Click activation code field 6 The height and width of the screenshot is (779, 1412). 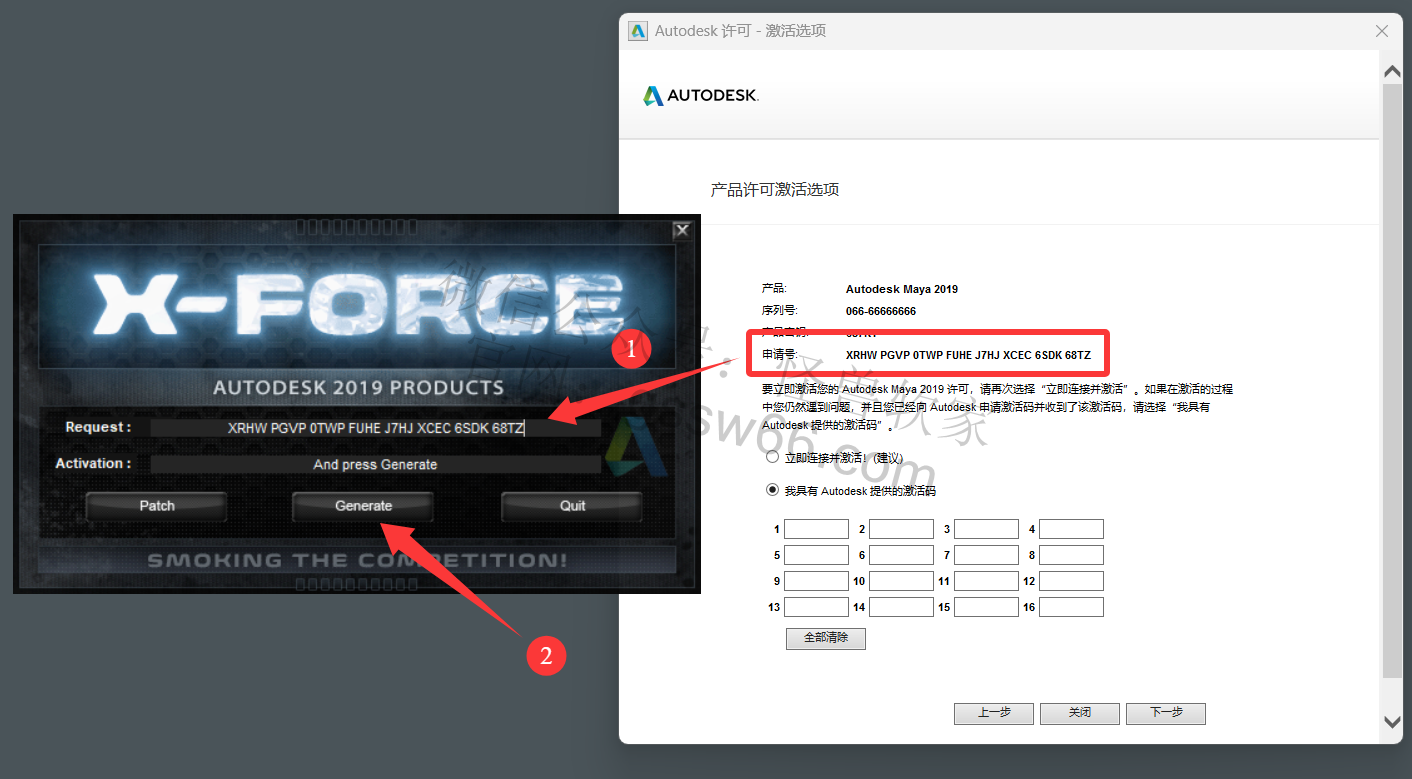click(901, 555)
